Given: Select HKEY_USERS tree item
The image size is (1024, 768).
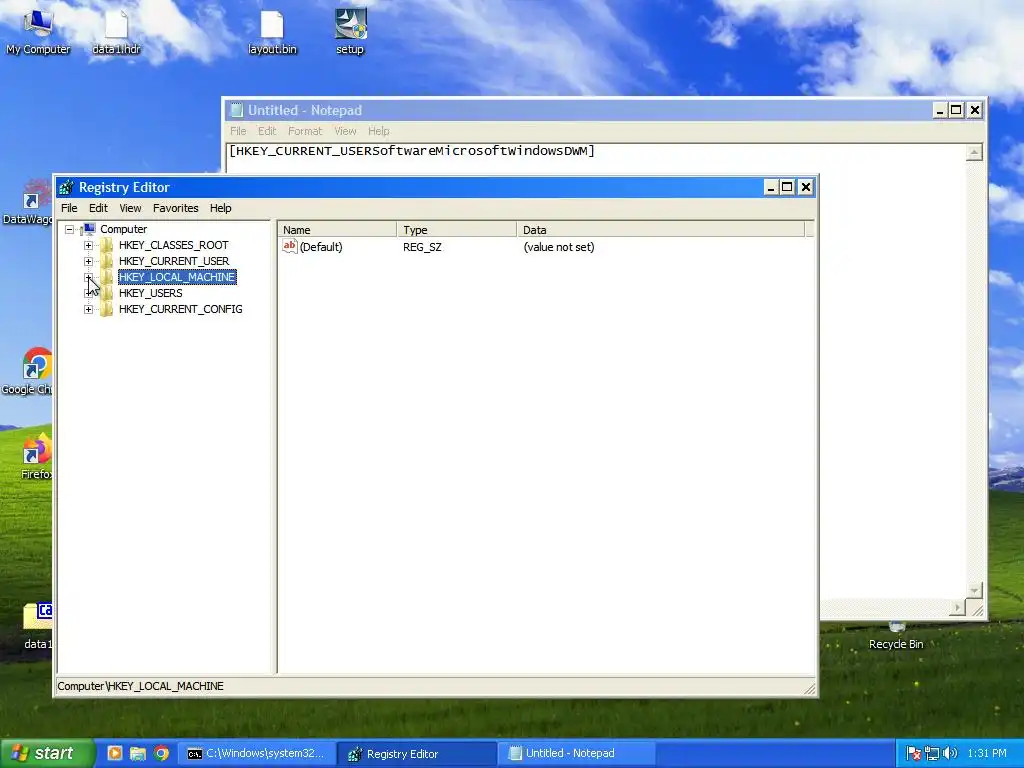Looking at the screenshot, I should 150,293.
